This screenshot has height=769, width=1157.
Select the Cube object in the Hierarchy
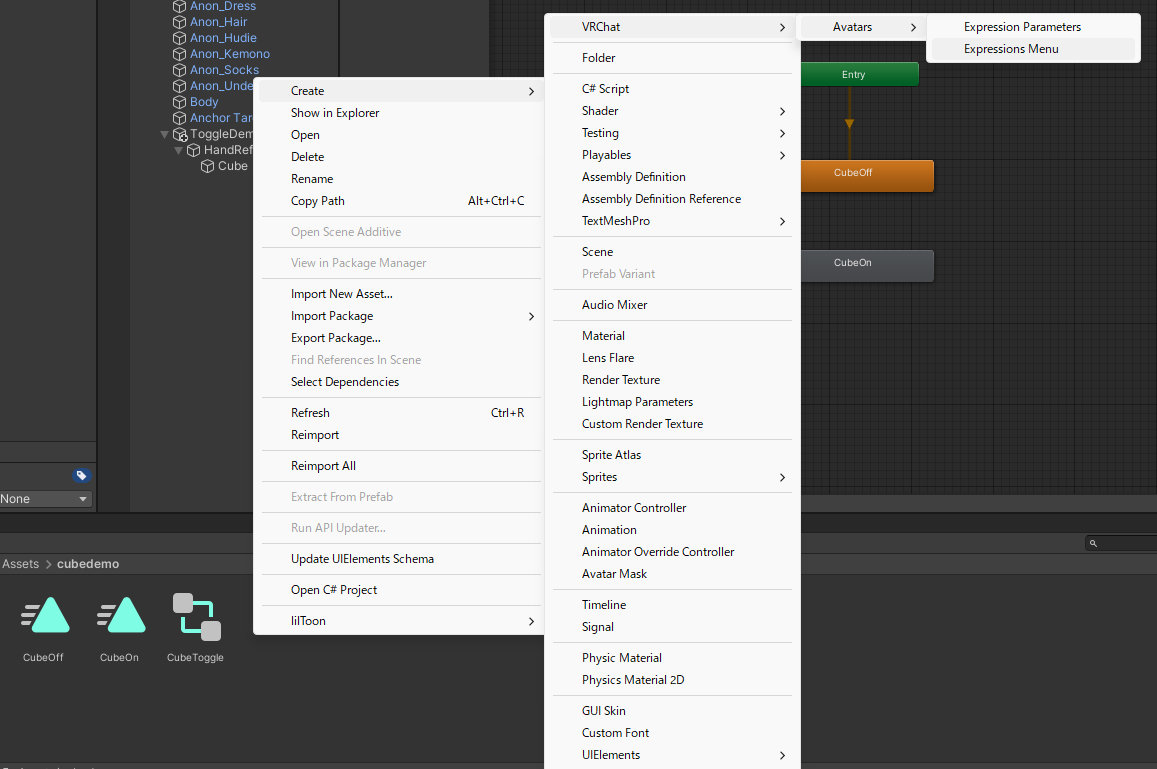tap(232, 166)
